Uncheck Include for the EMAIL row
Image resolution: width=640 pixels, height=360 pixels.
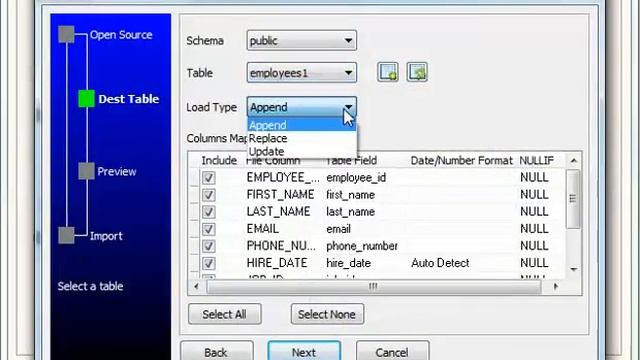coord(209,229)
